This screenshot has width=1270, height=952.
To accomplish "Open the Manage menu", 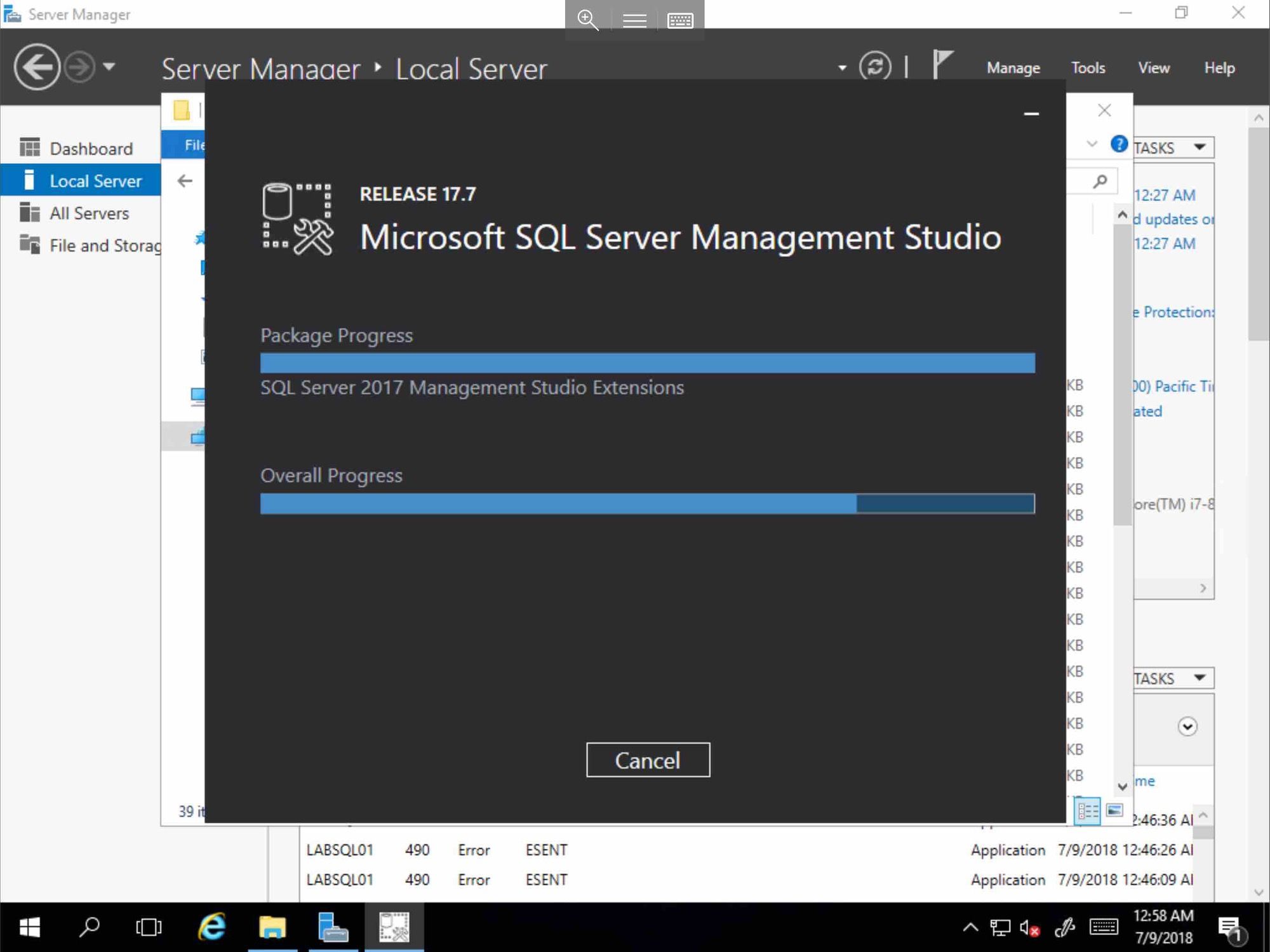I will [x=1013, y=68].
